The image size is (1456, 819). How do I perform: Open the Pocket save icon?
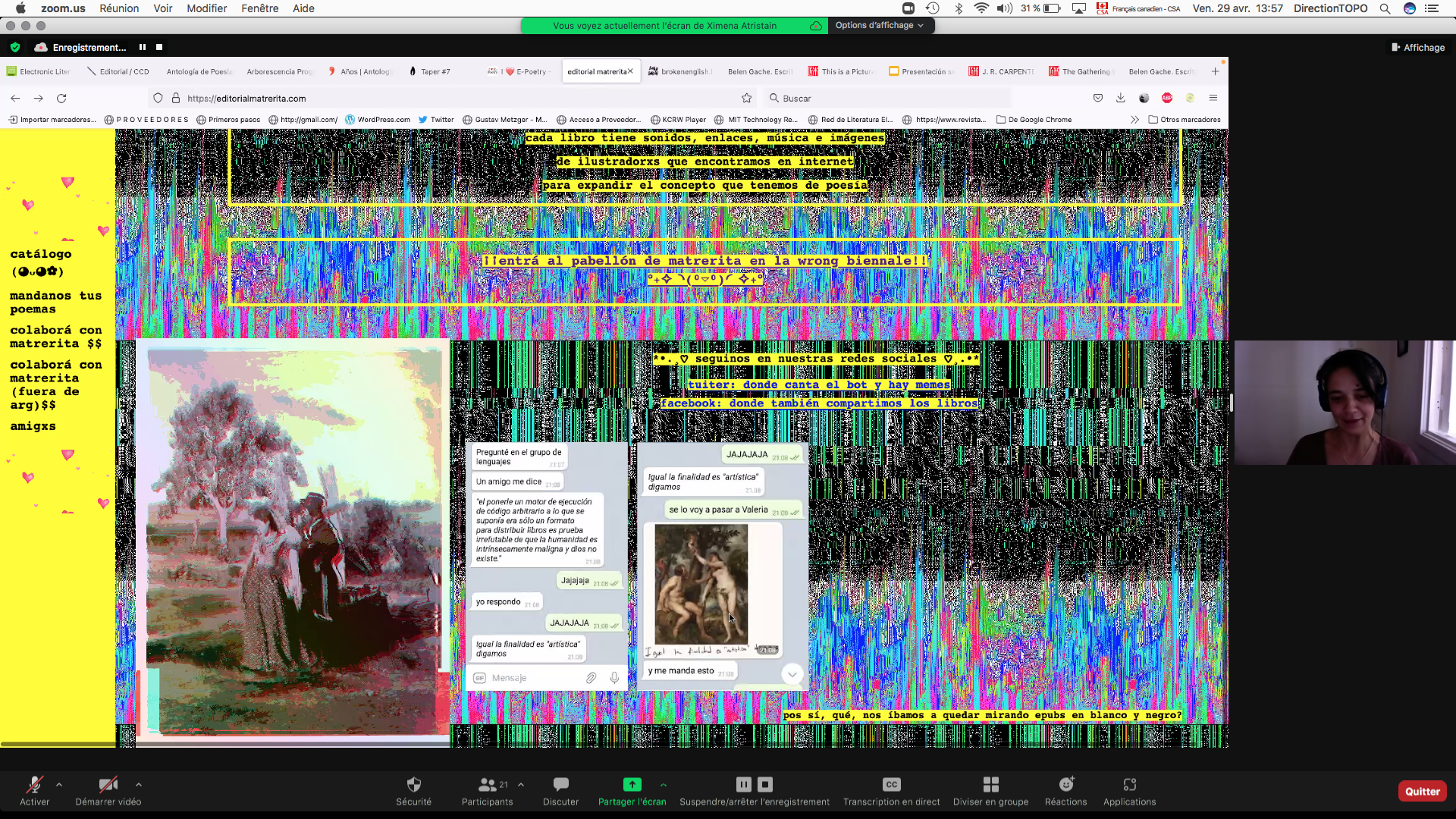click(x=1097, y=98)
